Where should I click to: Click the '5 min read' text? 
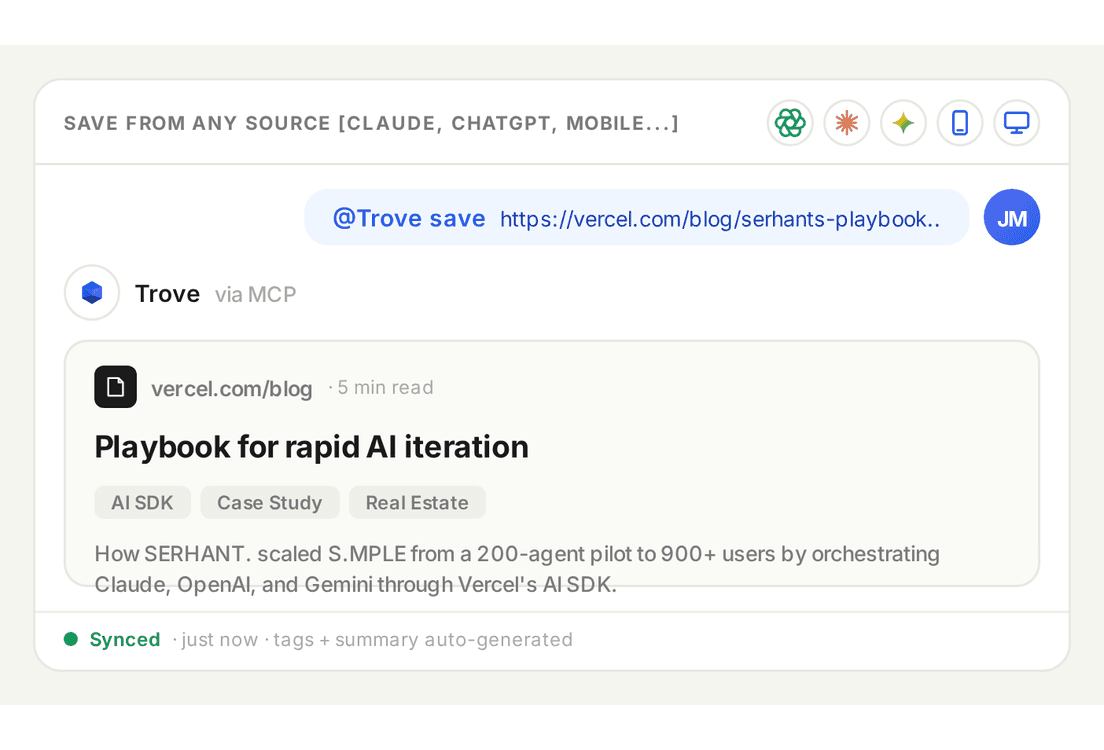point(385,387)
